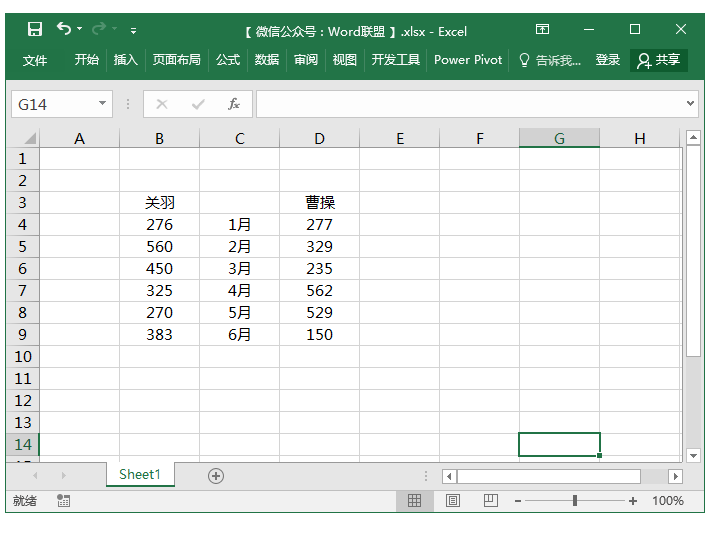Save the workbook using the disk icon

(34, 29)
